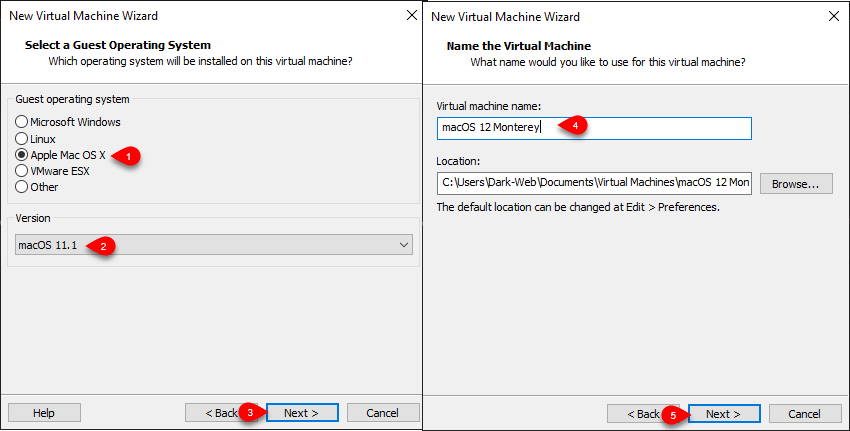Click Next on Select Guest OS page
The image size is (850, 431).
(302, 413)
